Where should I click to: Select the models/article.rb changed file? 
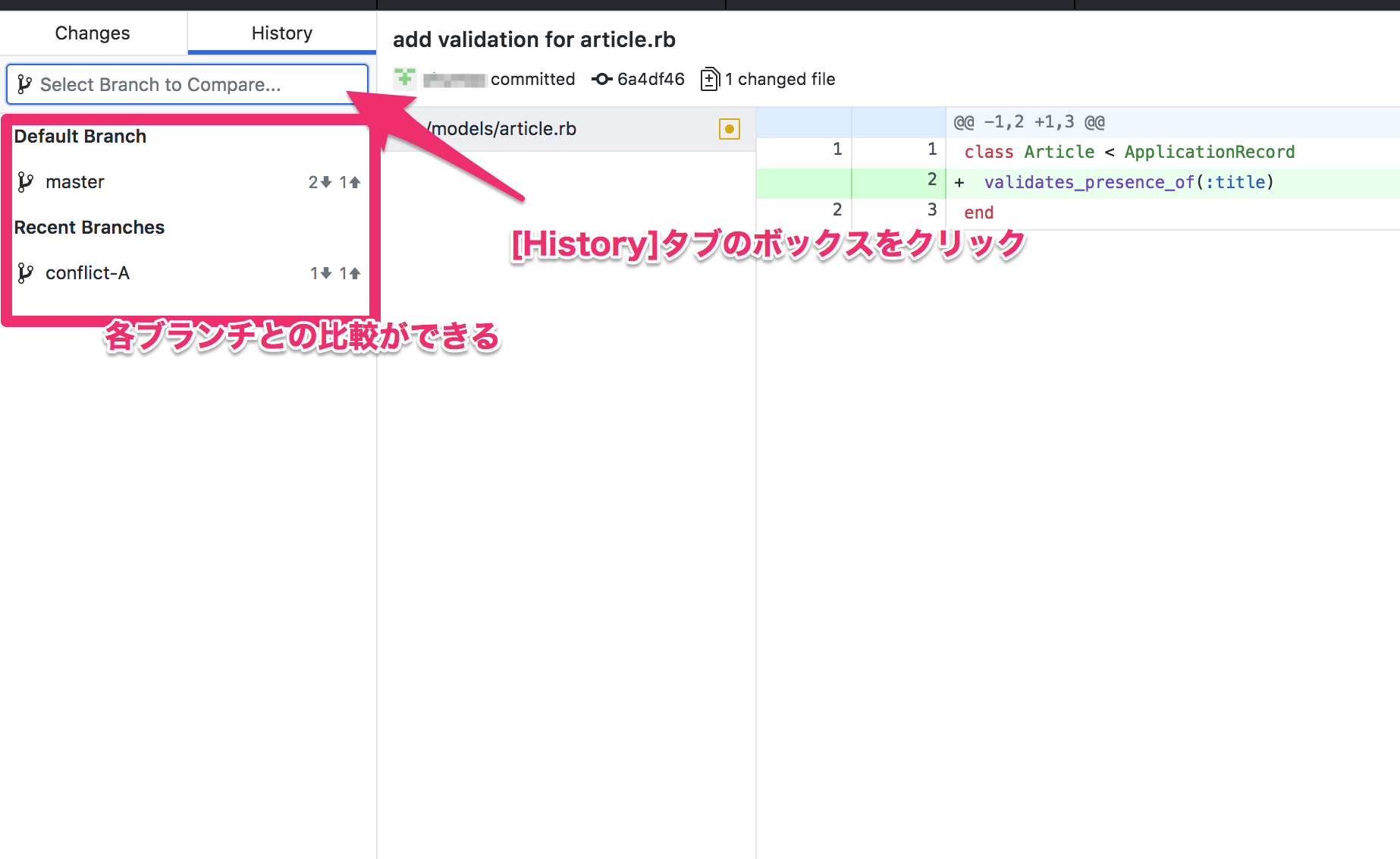(502, 129)
